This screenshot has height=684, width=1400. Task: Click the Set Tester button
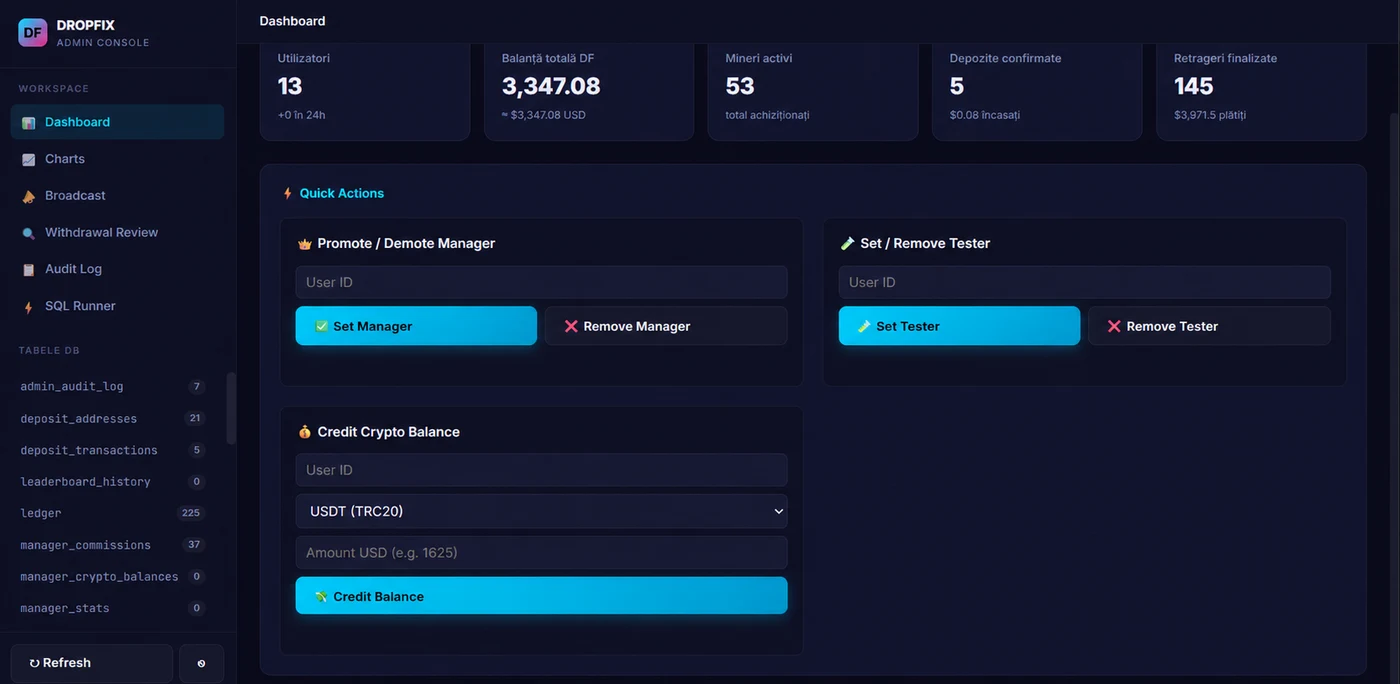[x=959, y=326]
